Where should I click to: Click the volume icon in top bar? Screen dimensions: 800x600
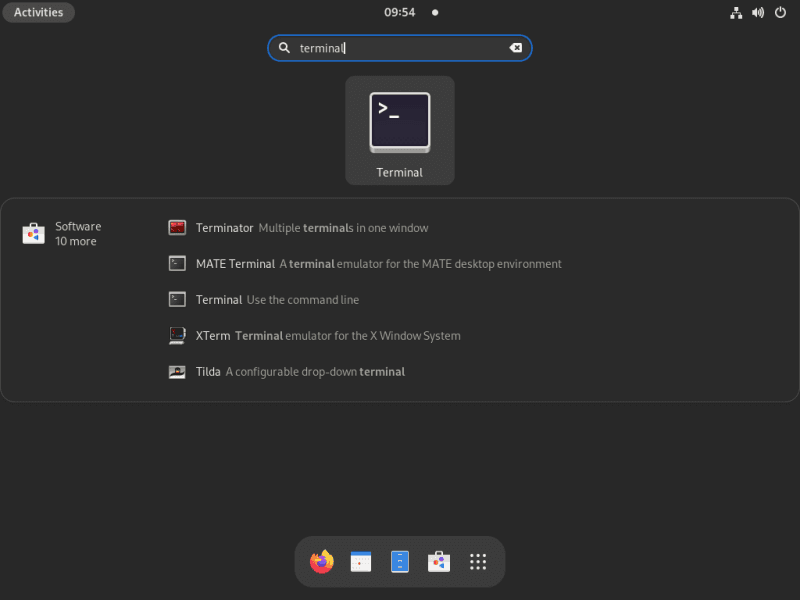point(758,13)
